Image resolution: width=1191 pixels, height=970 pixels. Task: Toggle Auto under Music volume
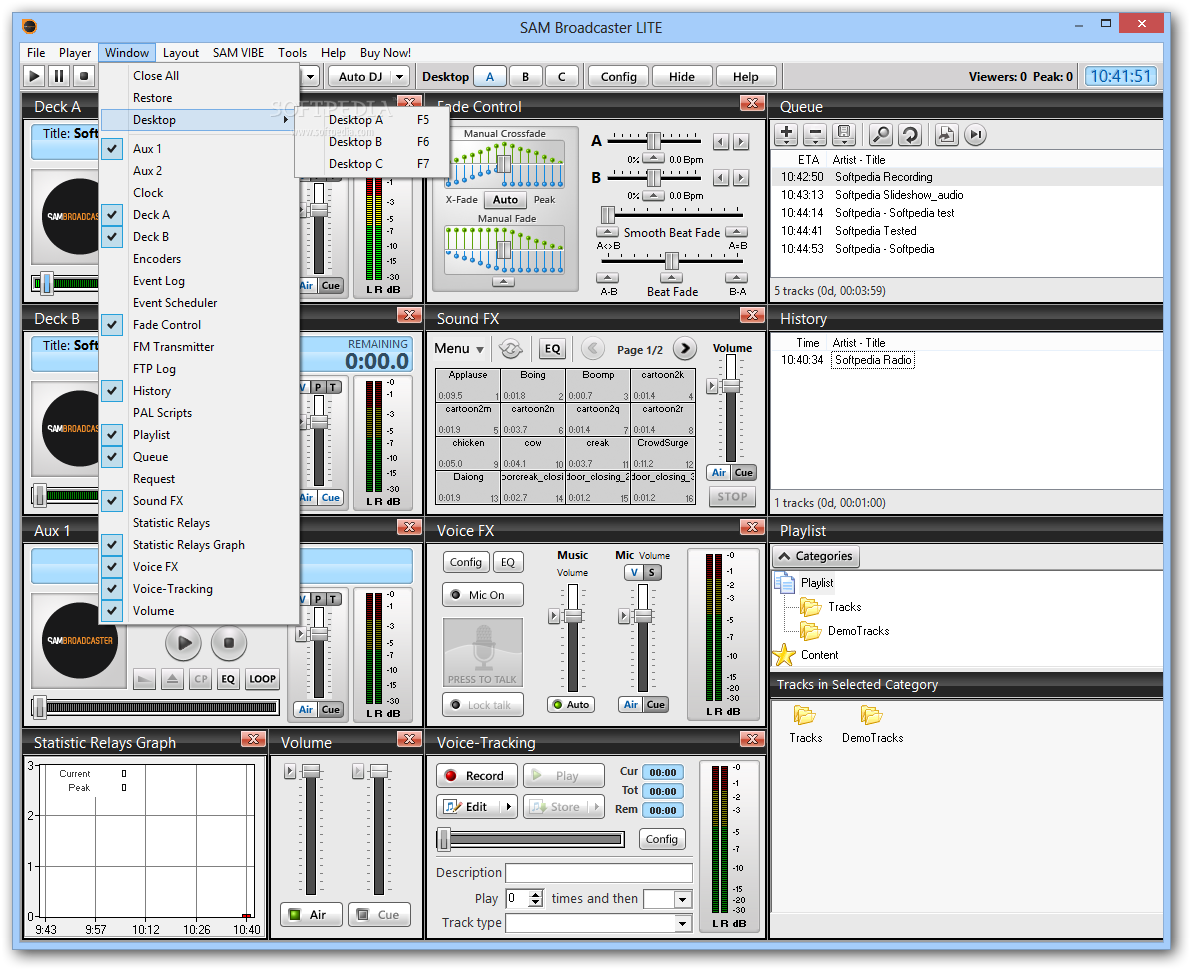point(571,705)
